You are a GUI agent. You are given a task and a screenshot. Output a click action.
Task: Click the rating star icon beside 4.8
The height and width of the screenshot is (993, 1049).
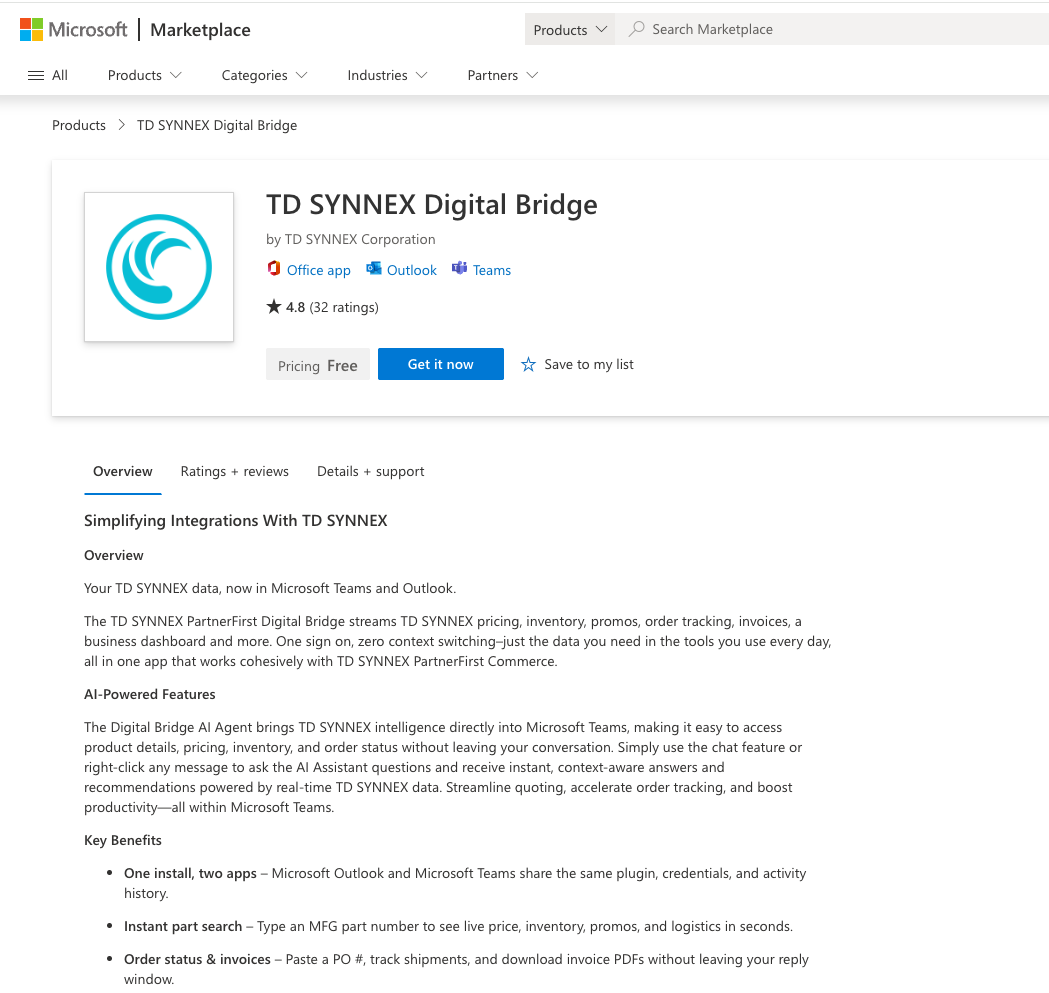tap(274, 307)
